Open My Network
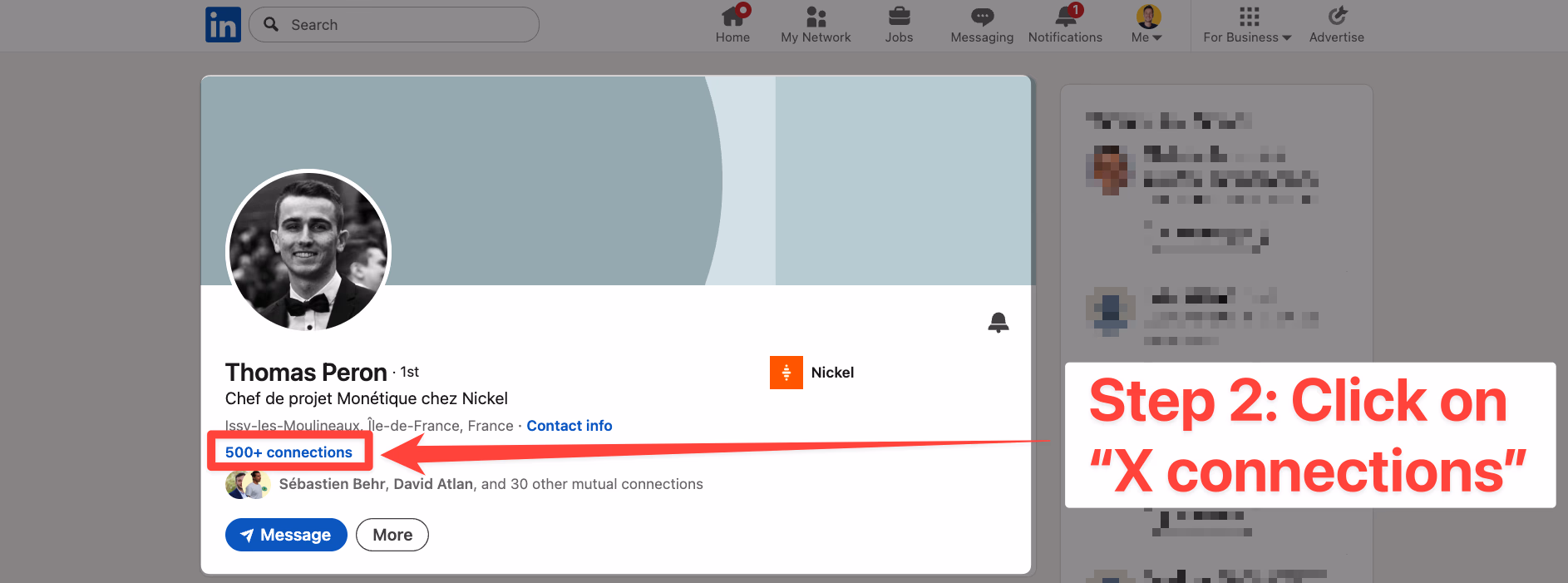The image size is (1568, 583). [816, 24]
